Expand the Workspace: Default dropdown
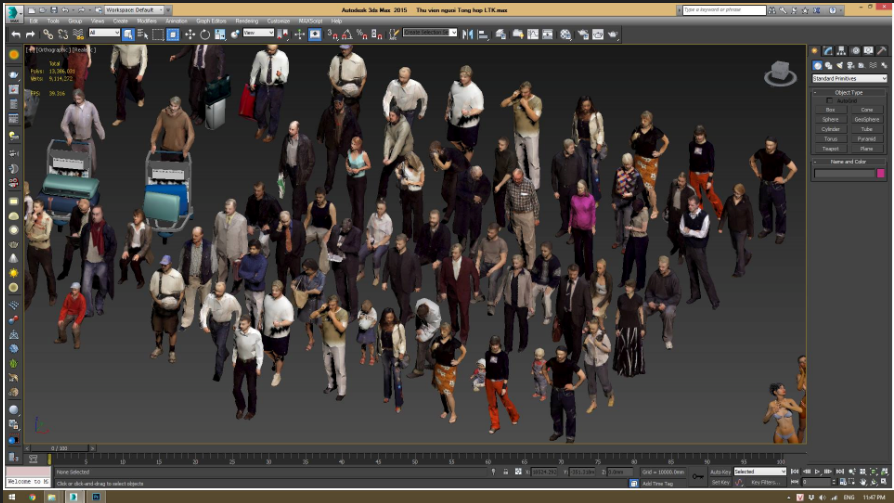Viewport: 894px width, 503px height. 134,10
